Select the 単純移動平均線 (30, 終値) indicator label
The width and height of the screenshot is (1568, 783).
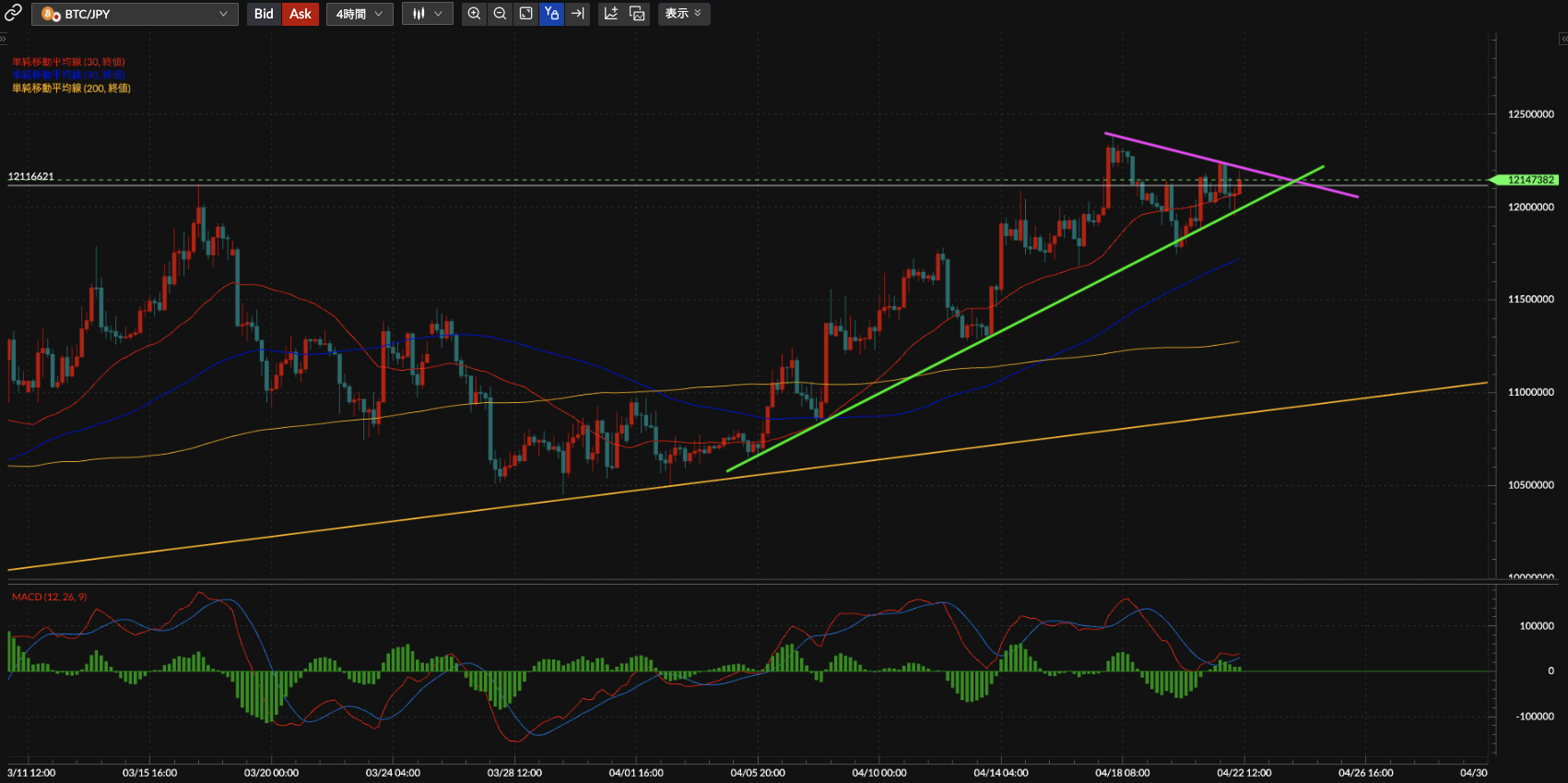coord(68,62)
